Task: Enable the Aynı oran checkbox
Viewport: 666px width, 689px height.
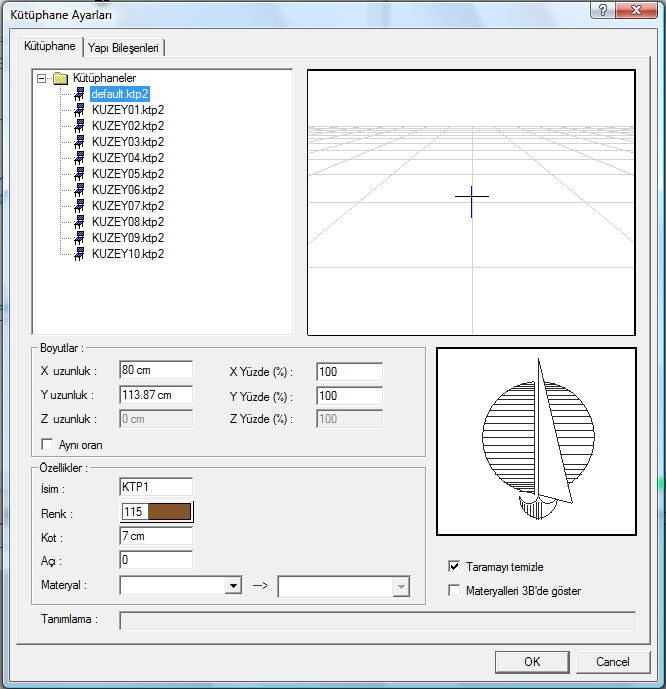Action: point(47,444)
